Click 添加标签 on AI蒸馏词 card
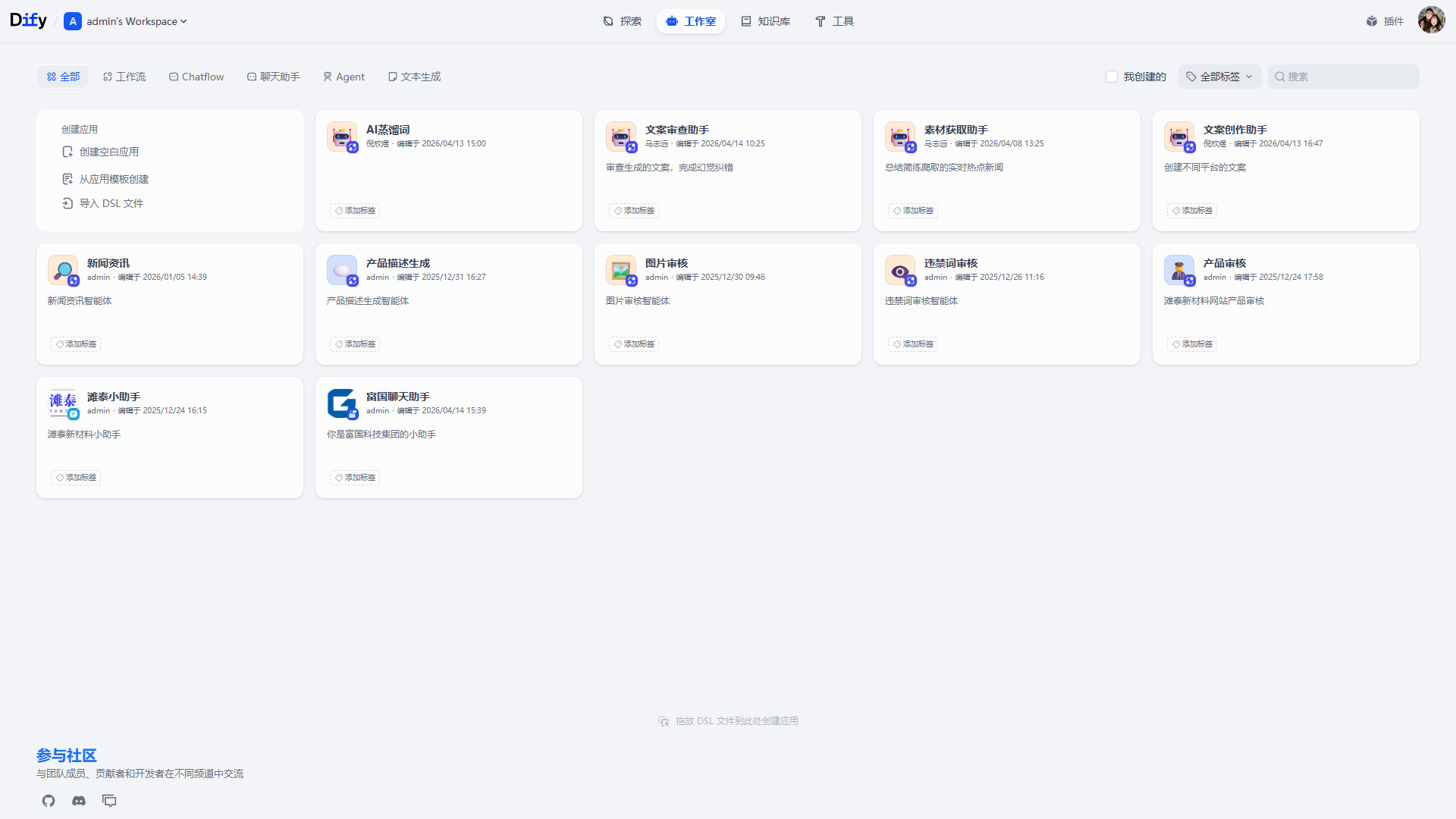Image resolution: width=1456 pixels, height=819 pixels. point(355,211)
